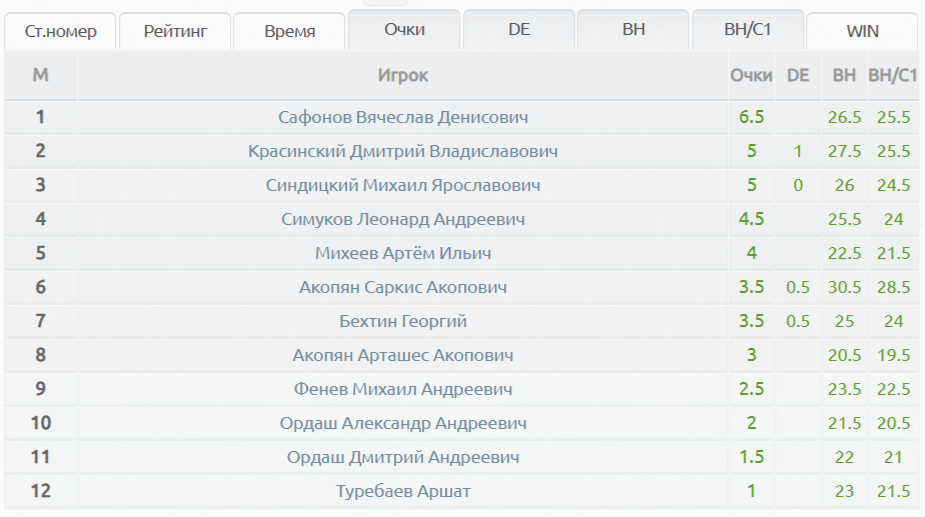Click the Очки tab
925x517 pixels.
404,30
